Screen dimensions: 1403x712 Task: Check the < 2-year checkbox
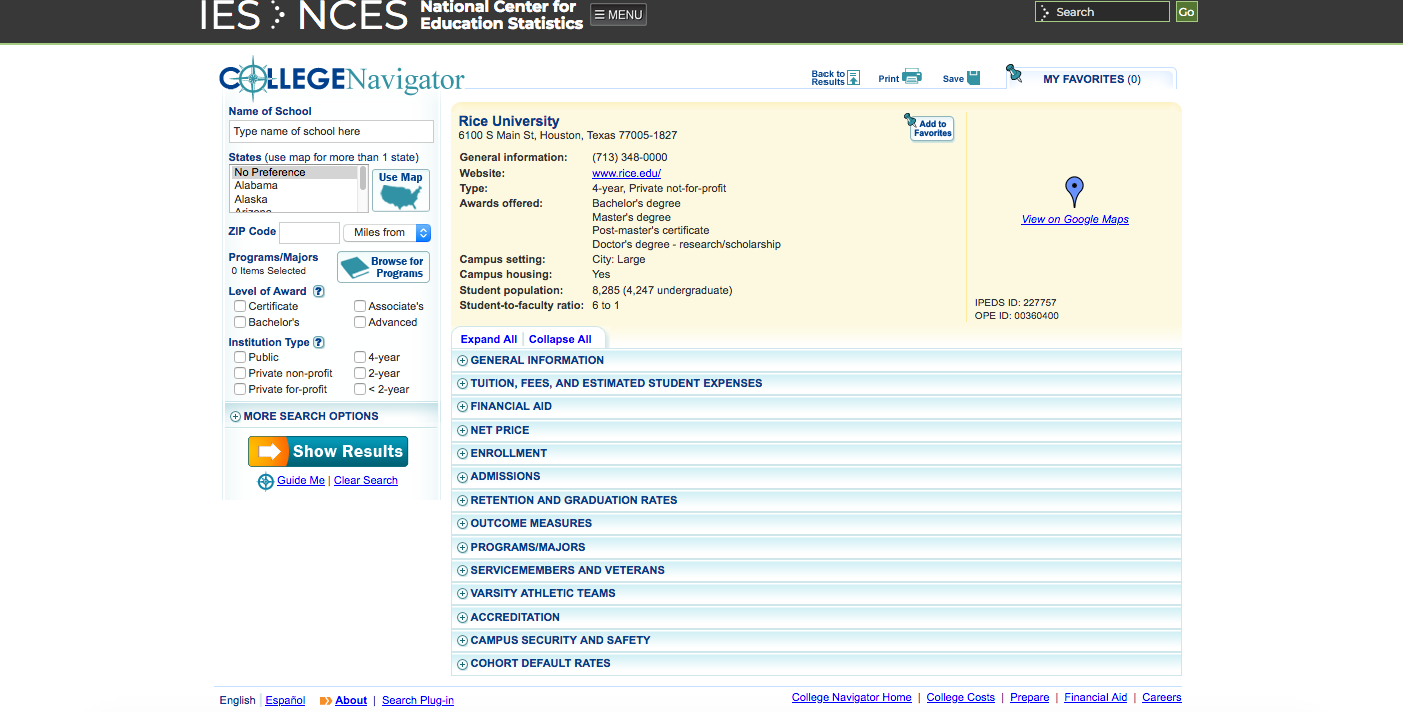(x=360, y=389)
